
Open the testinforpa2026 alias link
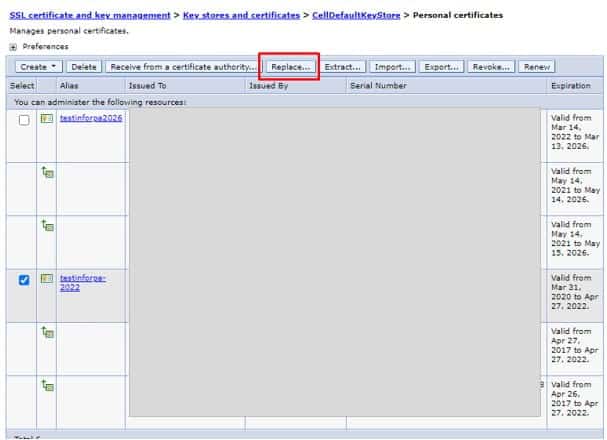point(91,118)
